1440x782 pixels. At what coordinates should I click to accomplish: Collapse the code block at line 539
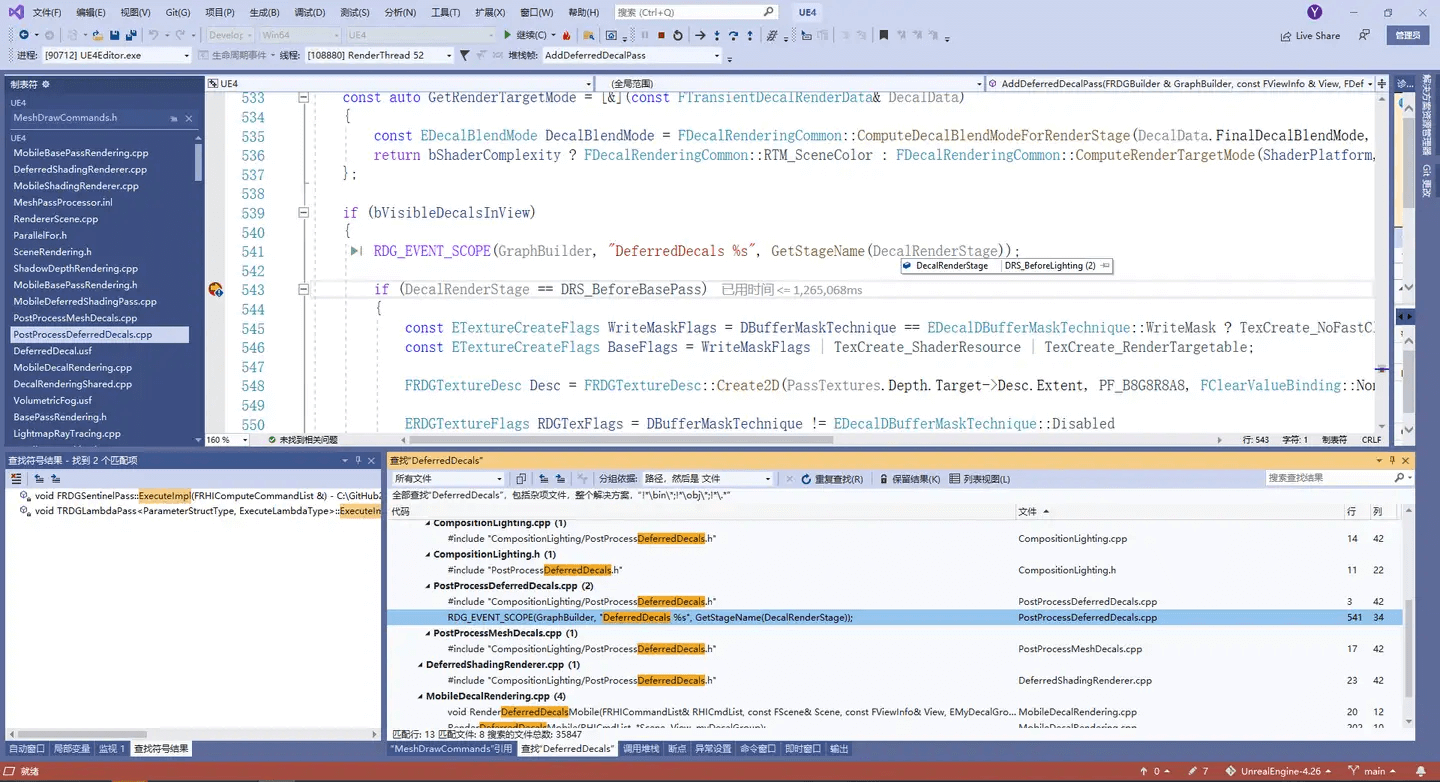pos(303,213)
